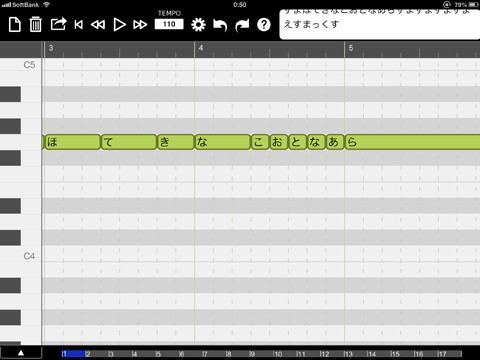Screen dimensions: 480x360
Task: Open help via question mark icon
Action: 264,25
